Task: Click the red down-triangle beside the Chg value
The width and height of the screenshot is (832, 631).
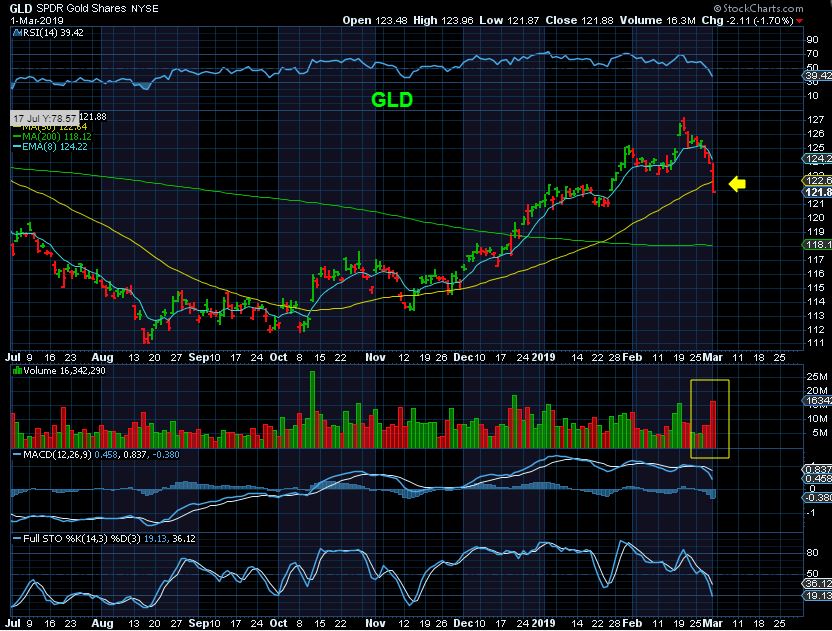Action: (x=800, y=21)
